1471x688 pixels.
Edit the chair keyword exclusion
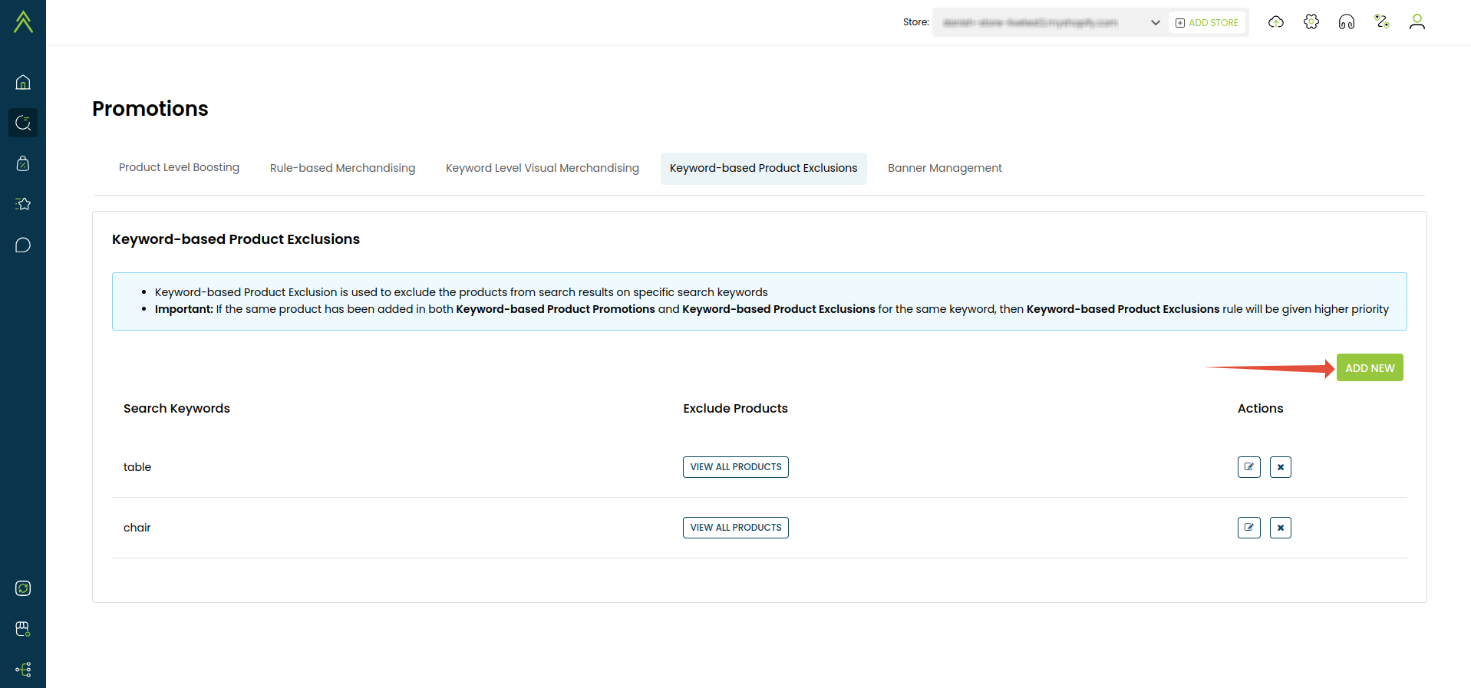1249,527
